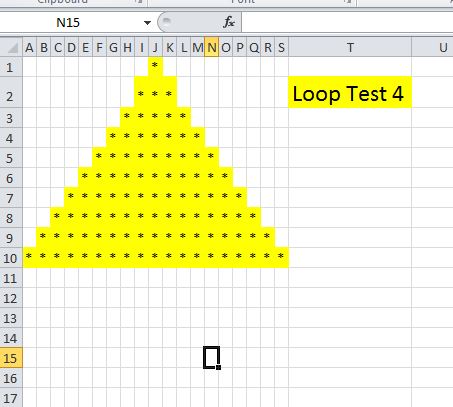
Task: Click asterisk cell B9 in row 9
Action: tap(43, 238)
